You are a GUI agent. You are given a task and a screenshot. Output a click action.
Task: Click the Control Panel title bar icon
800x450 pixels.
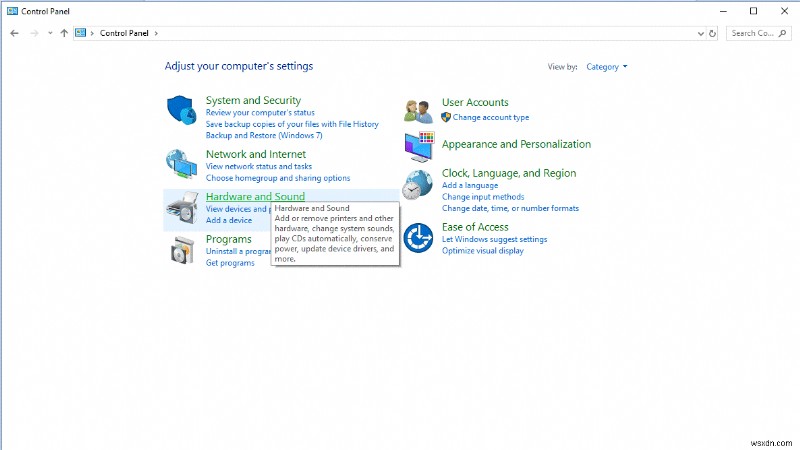click(x=12, y=11)
